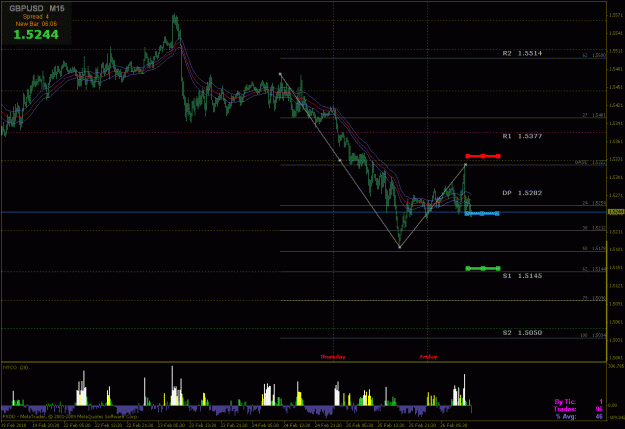Click the BASE Fibonacci level label
Image resolution: width=625 pixels, height=429 pixels.
[590, 162]
